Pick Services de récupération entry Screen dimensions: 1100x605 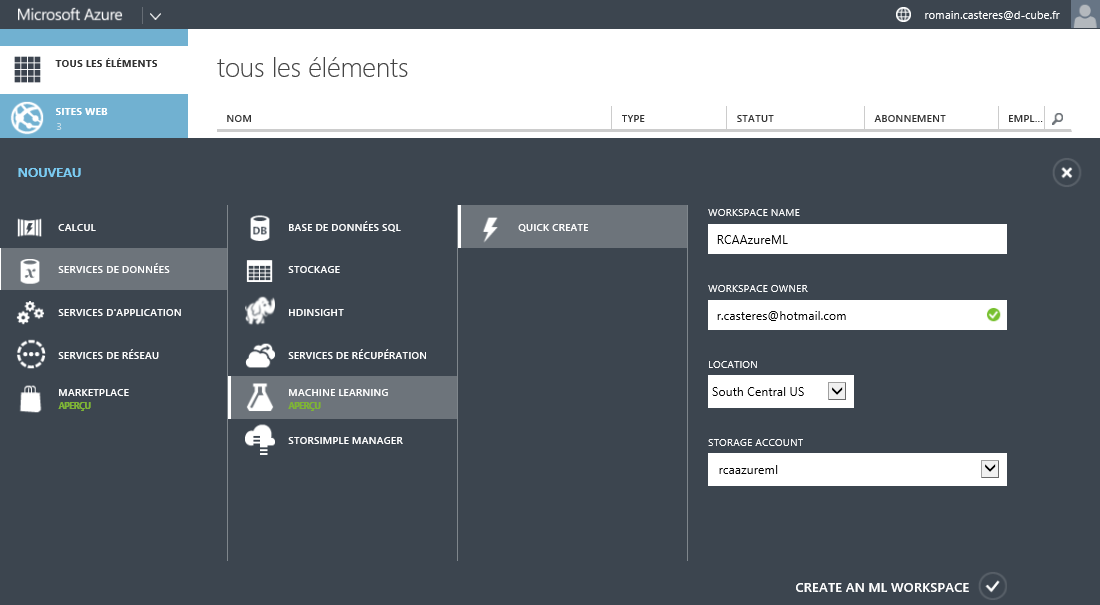point(343,355)
